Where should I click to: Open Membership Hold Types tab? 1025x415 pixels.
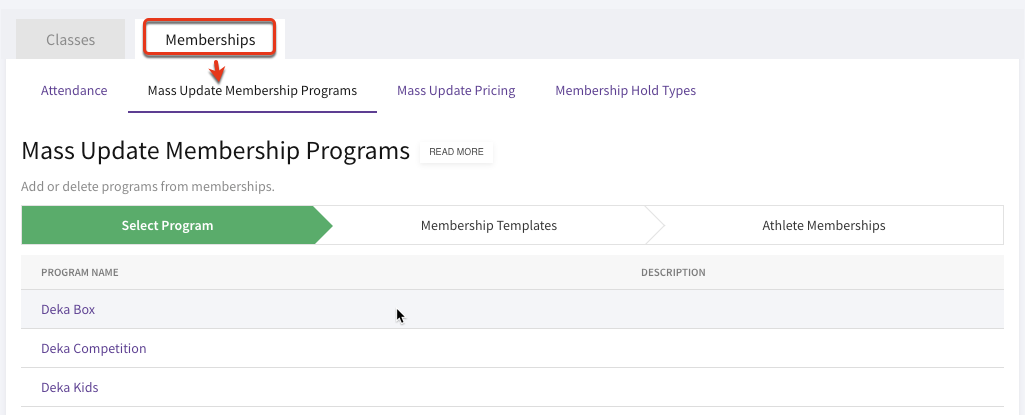click(x=626, y=91)
